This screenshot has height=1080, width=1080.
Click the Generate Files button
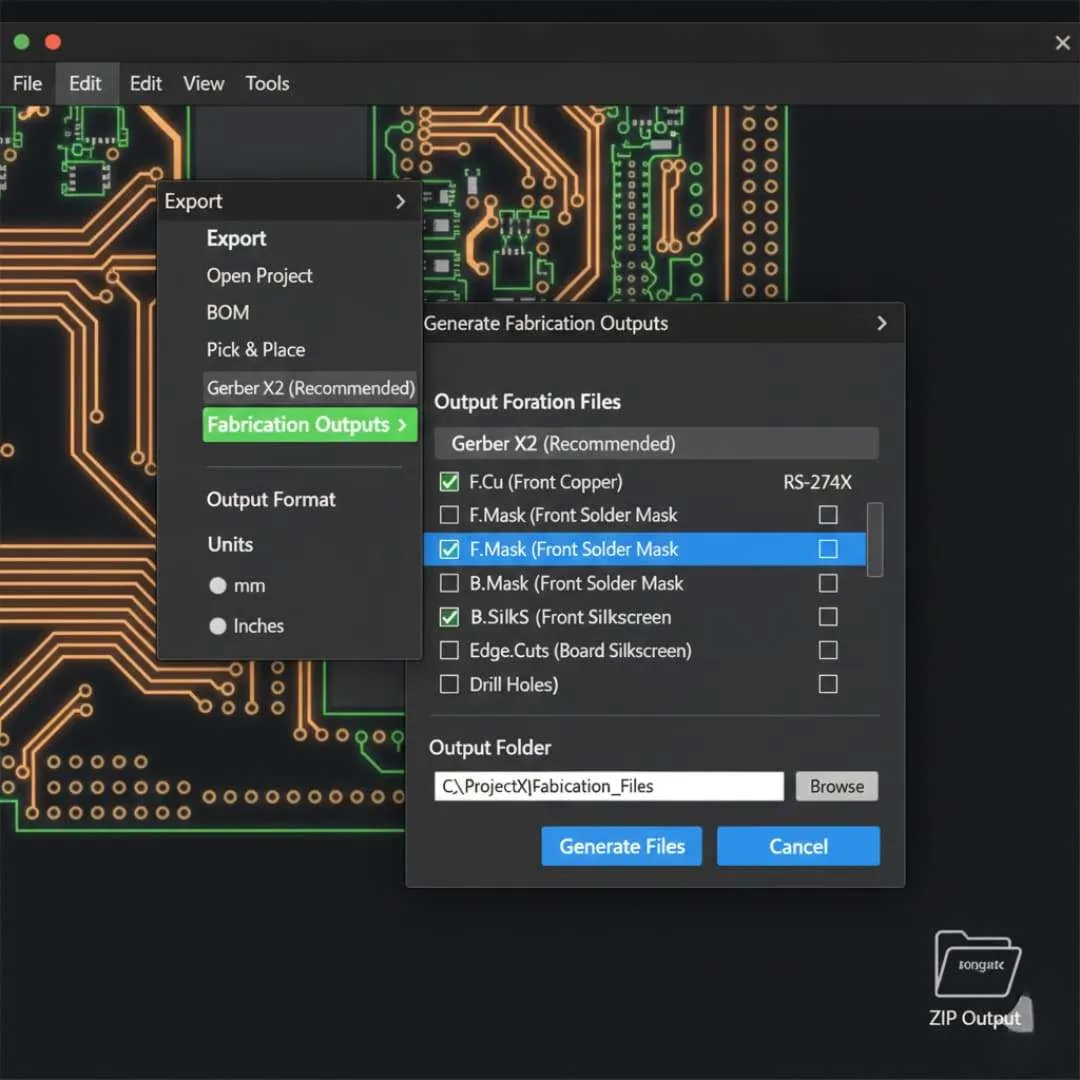621,846
